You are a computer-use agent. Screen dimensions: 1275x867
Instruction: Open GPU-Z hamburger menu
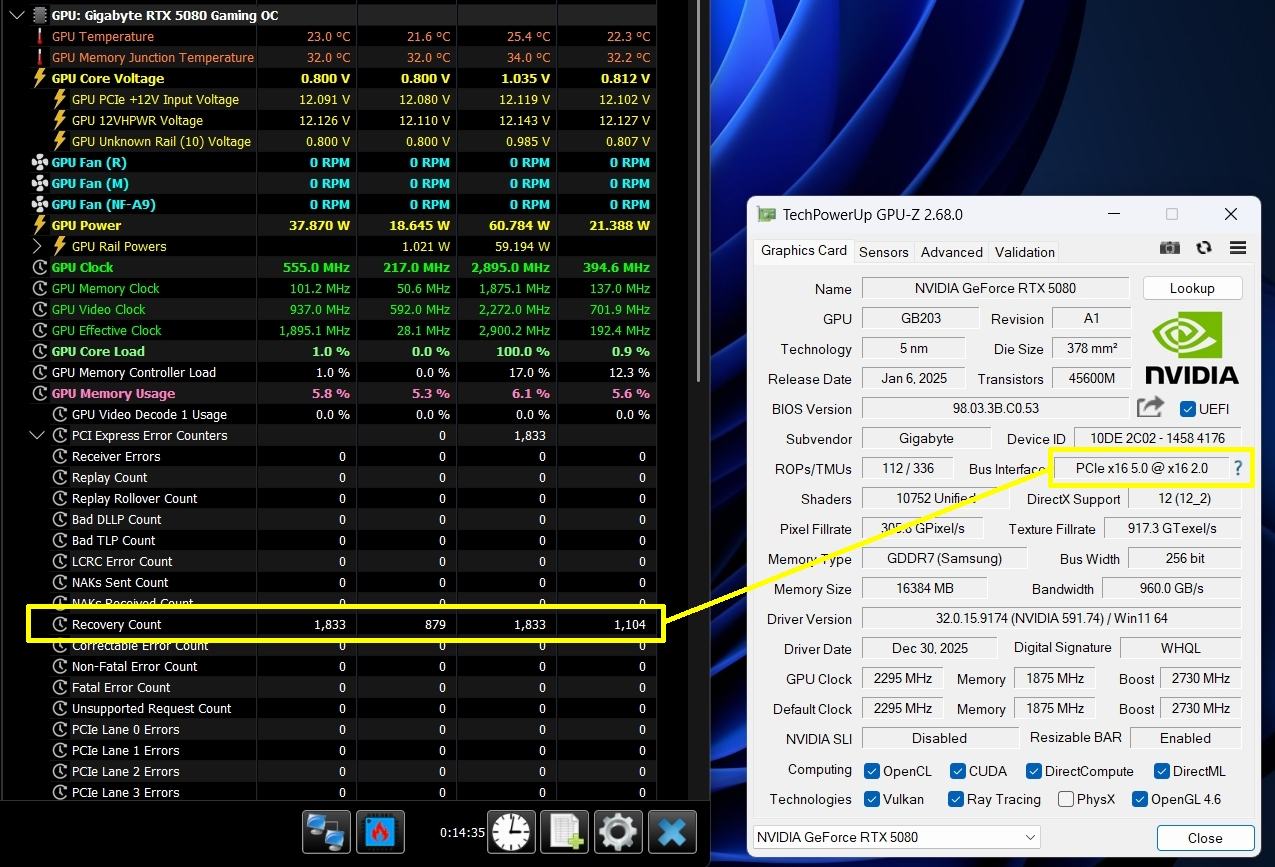pos(1238,248)
